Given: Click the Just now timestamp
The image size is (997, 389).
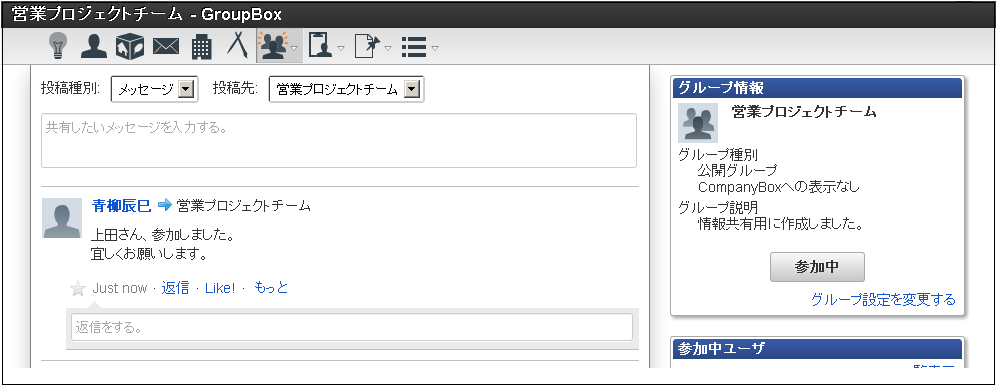Looking at the screenshot, I should click(120, 288).
